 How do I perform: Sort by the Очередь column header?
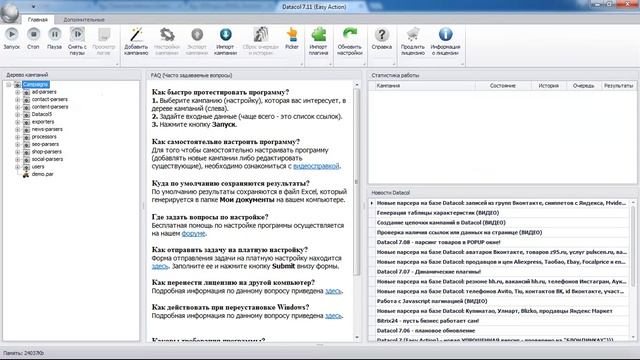click(x=583, y=86)
